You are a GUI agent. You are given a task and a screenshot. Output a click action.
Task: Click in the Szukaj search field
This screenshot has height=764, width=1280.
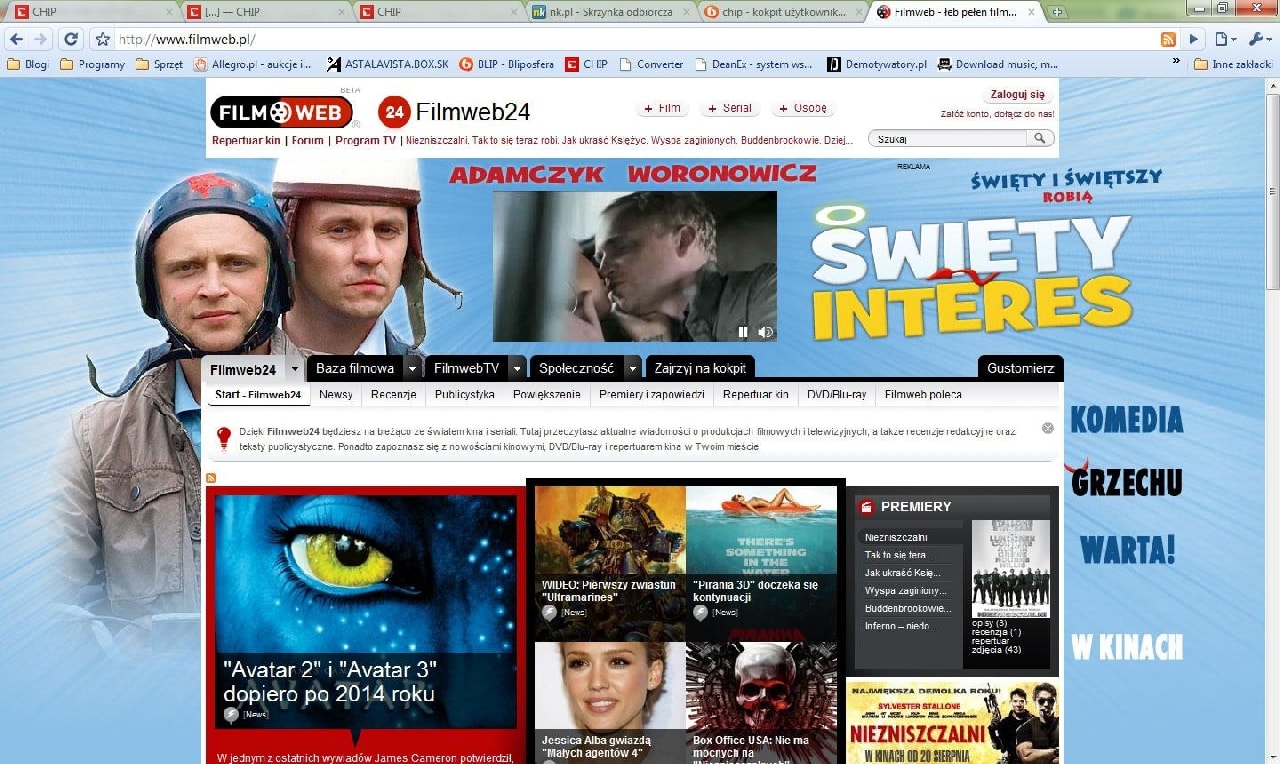coord(950,139)
